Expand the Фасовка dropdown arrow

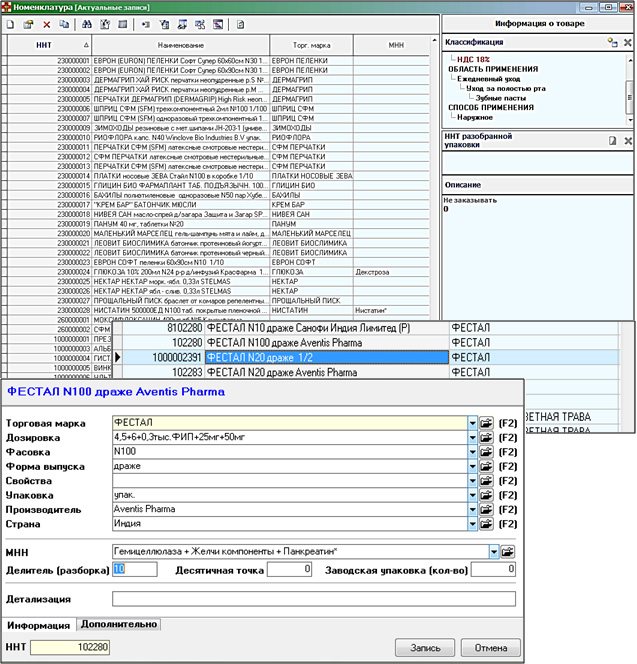click(x=472, y=451)
